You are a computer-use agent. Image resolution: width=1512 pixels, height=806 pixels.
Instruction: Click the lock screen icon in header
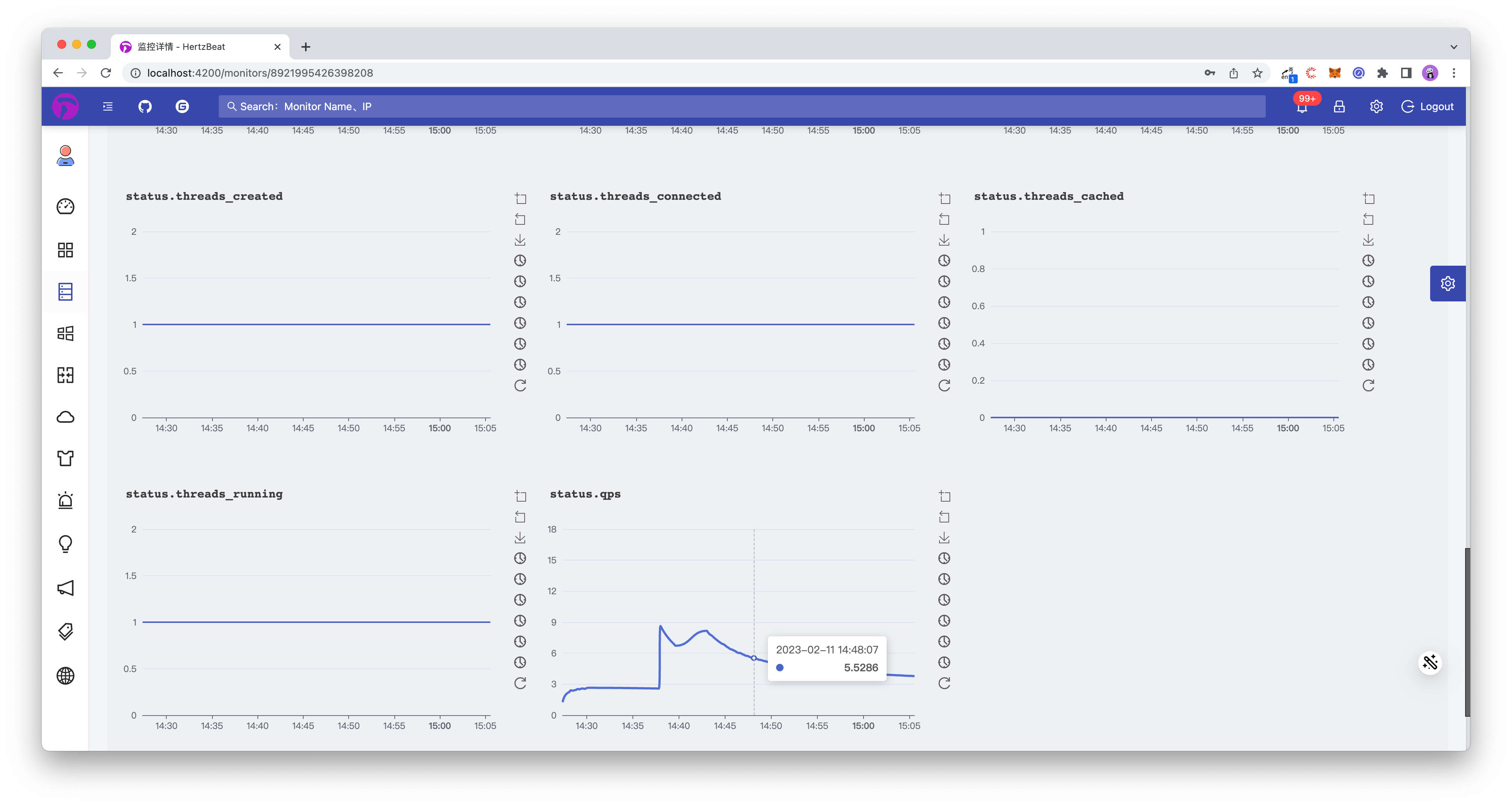1339,106
